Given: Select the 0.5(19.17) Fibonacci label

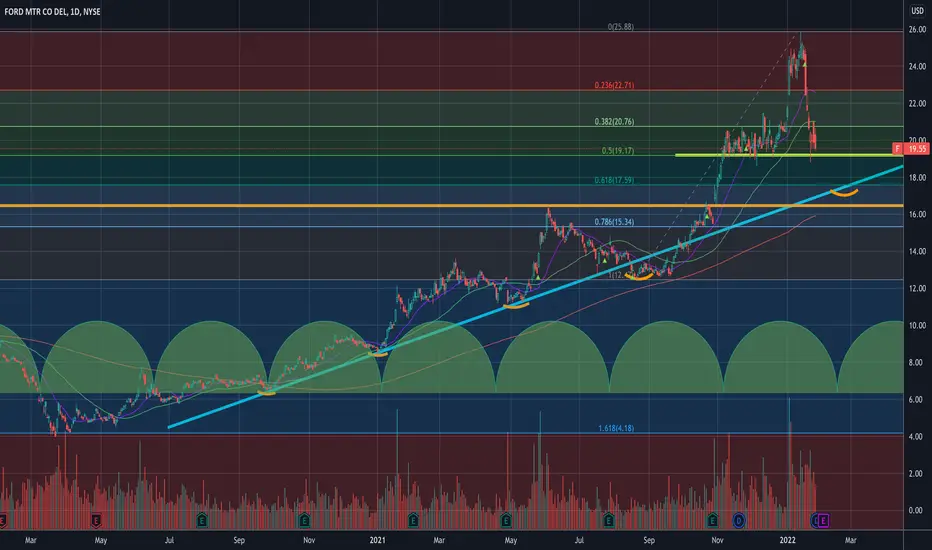Looking at the screenshot, I should pyautogui.click(x=618, y=150).
